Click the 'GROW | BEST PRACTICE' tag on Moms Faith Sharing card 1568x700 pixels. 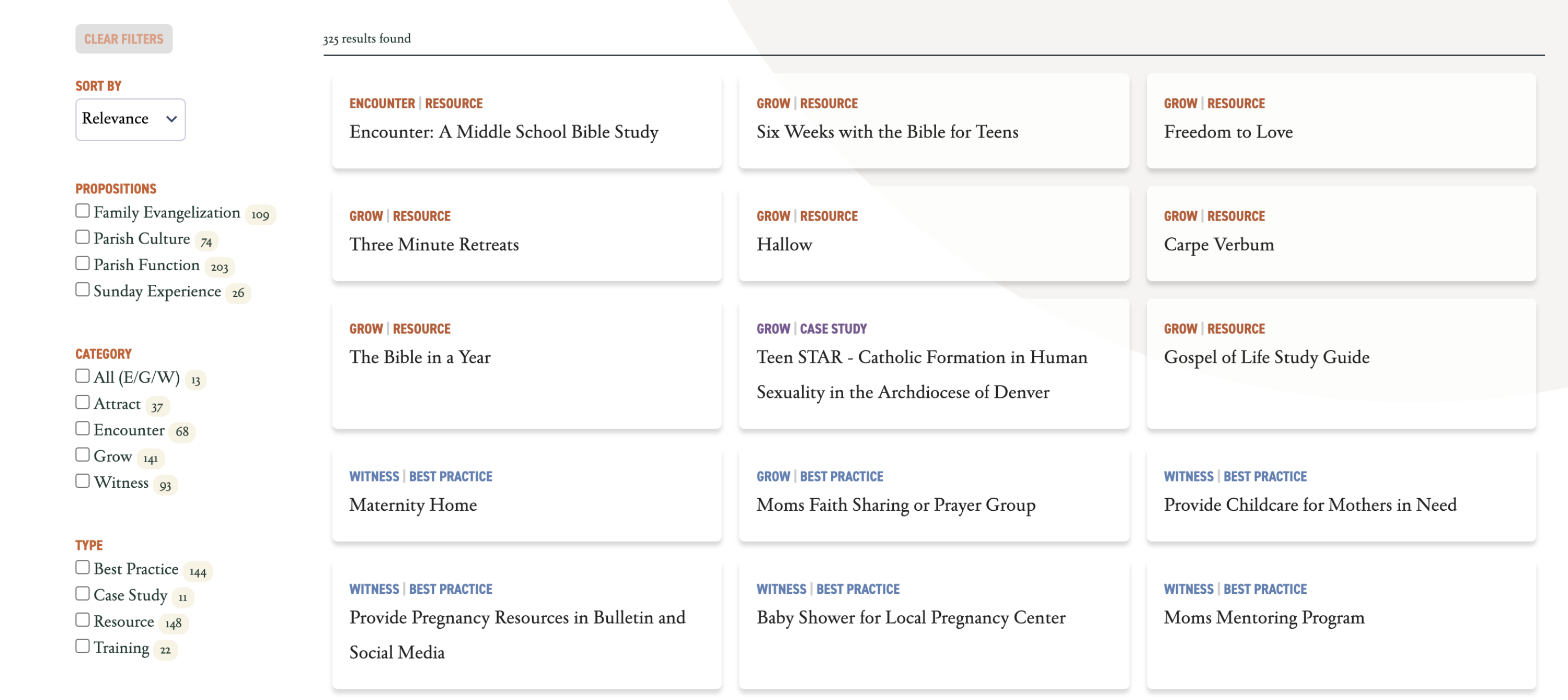coord(820,477)
